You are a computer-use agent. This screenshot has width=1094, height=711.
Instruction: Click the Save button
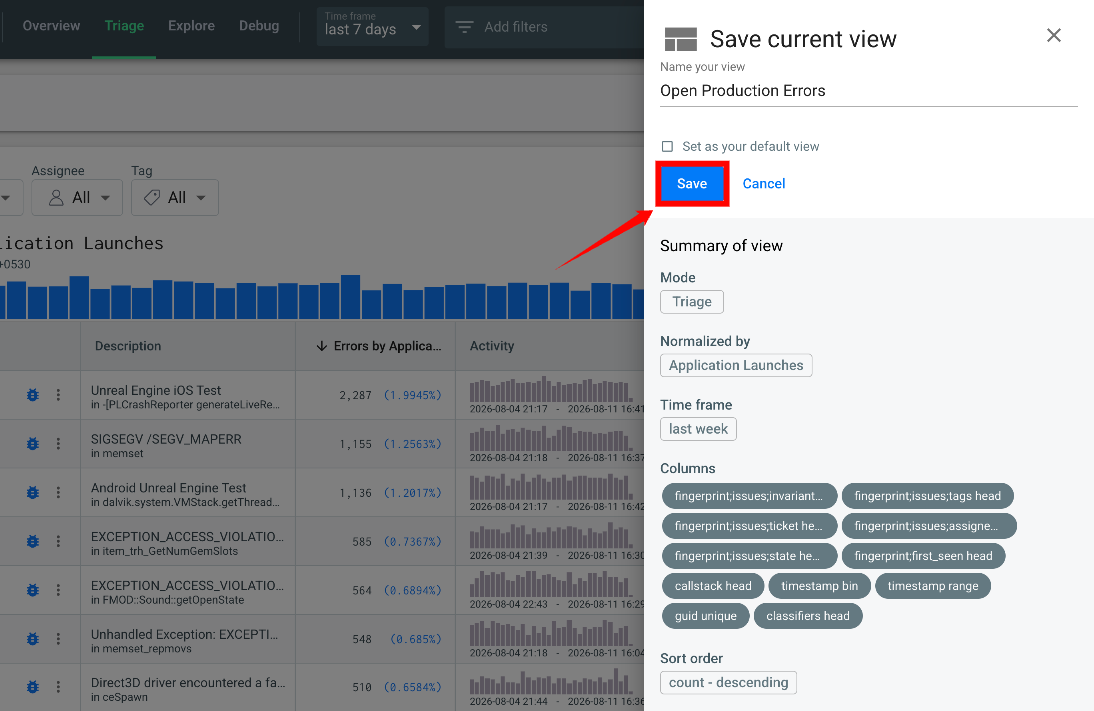coord(691,184)
